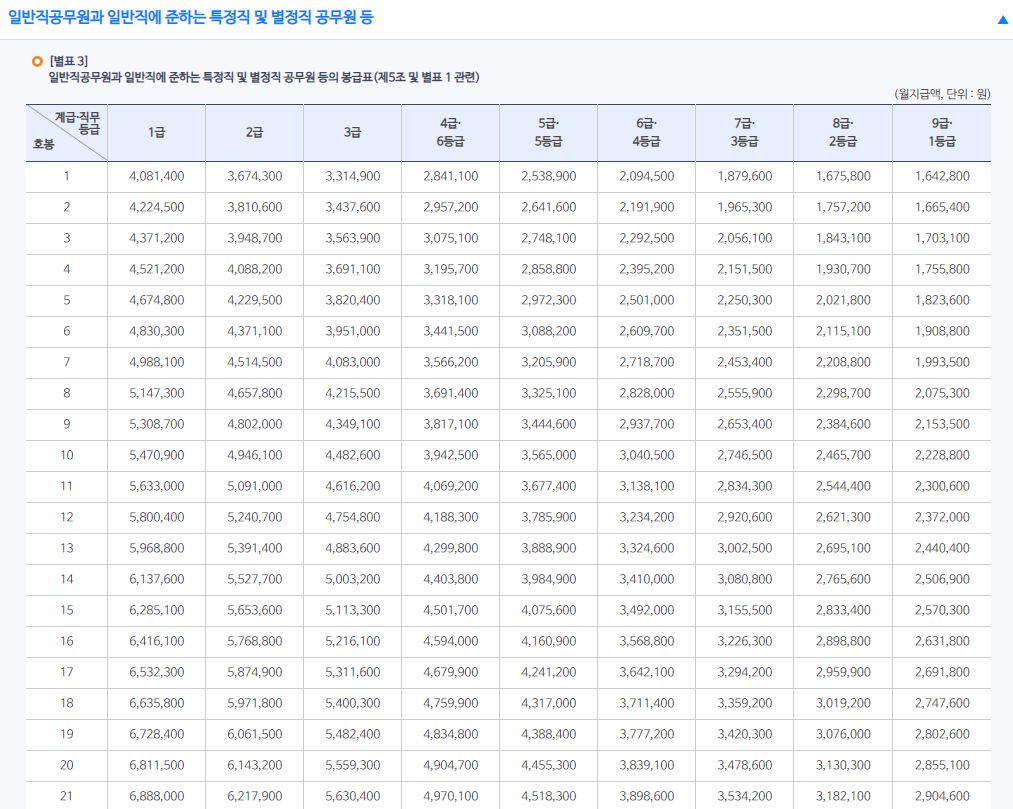Click the 3급 column header
The image size is (1013, 809).
[352, 133]
